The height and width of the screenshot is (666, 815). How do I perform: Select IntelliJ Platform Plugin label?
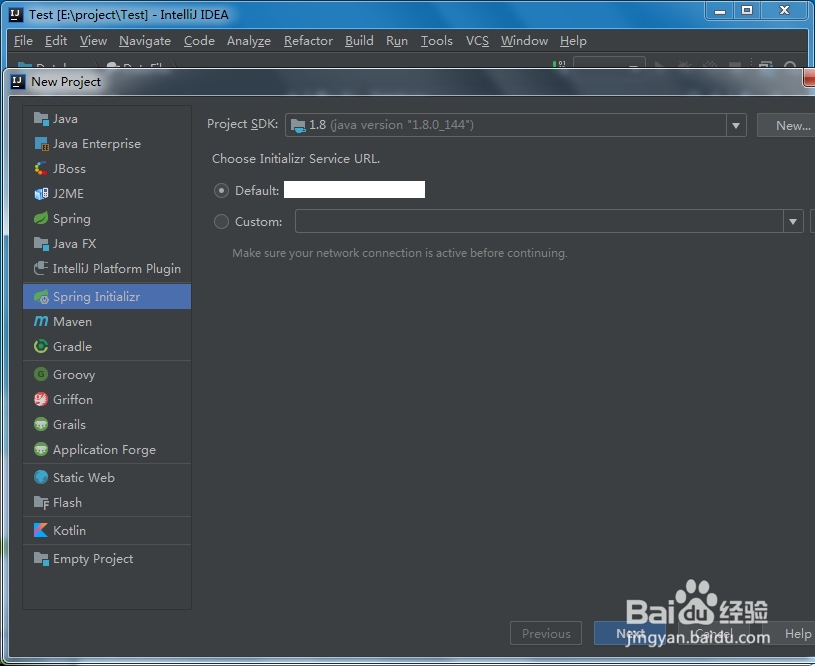coord(117,268)
